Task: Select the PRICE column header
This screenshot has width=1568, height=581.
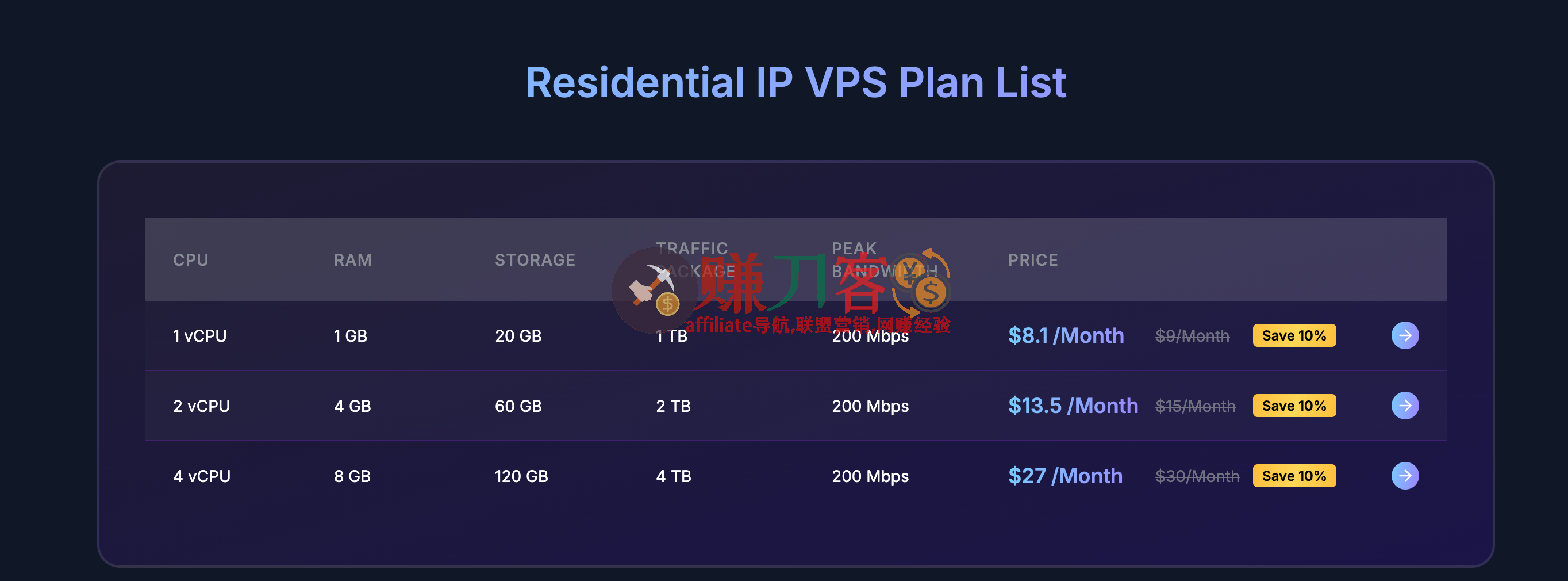Action: (1032, 259)
